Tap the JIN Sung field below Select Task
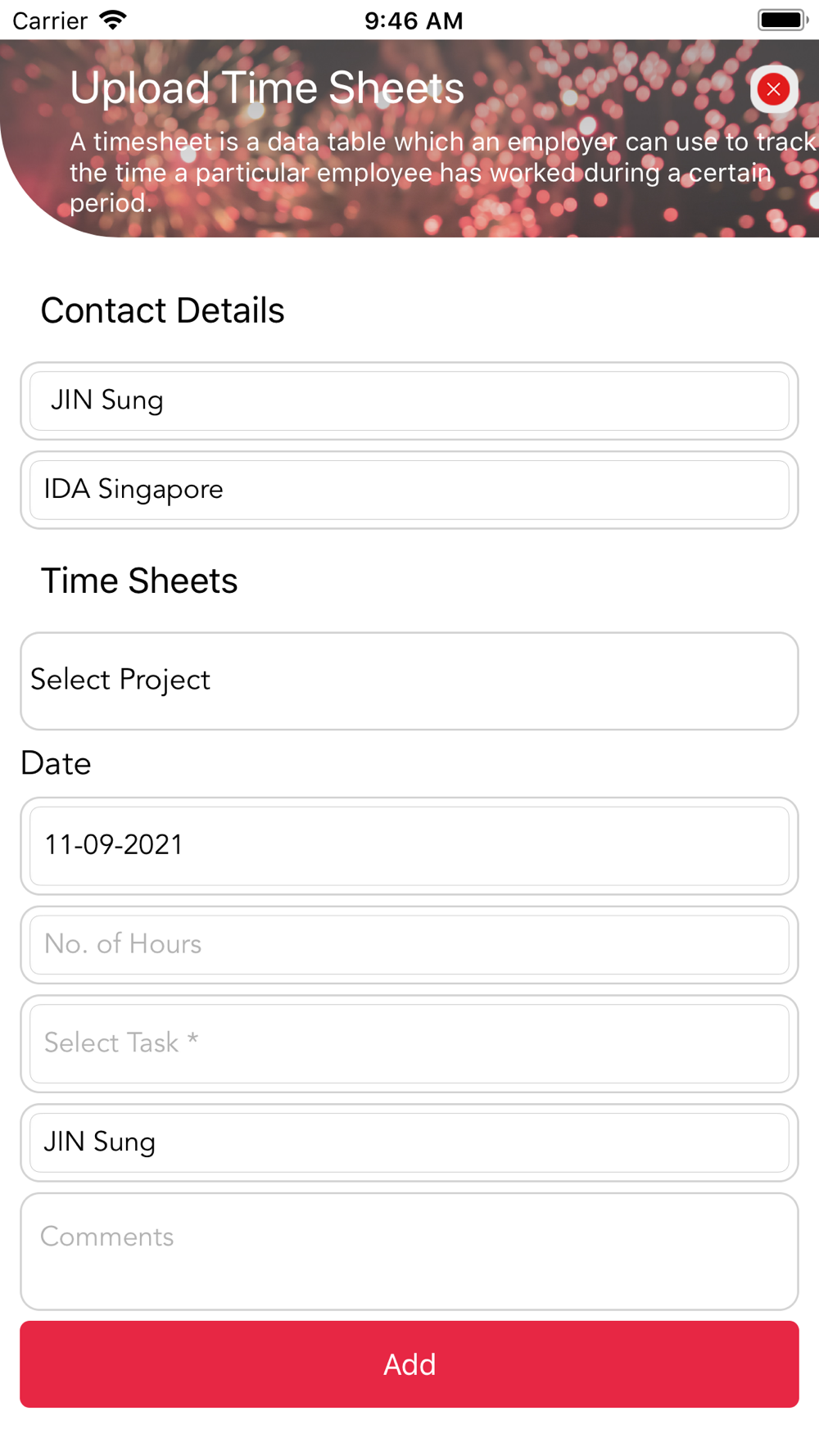Screen dimensions: 819x1456 click(x=409, y=1142)
